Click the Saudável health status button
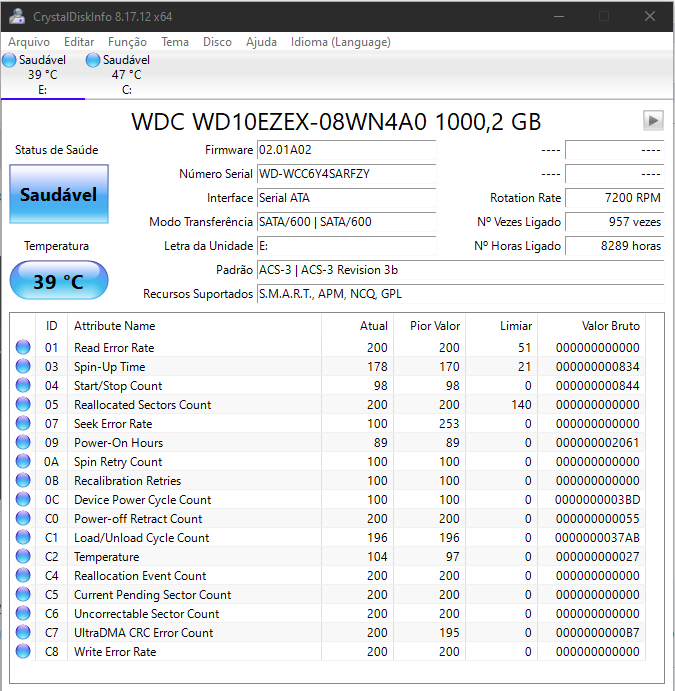The image size is (675, 691). [x=59, y=194]
